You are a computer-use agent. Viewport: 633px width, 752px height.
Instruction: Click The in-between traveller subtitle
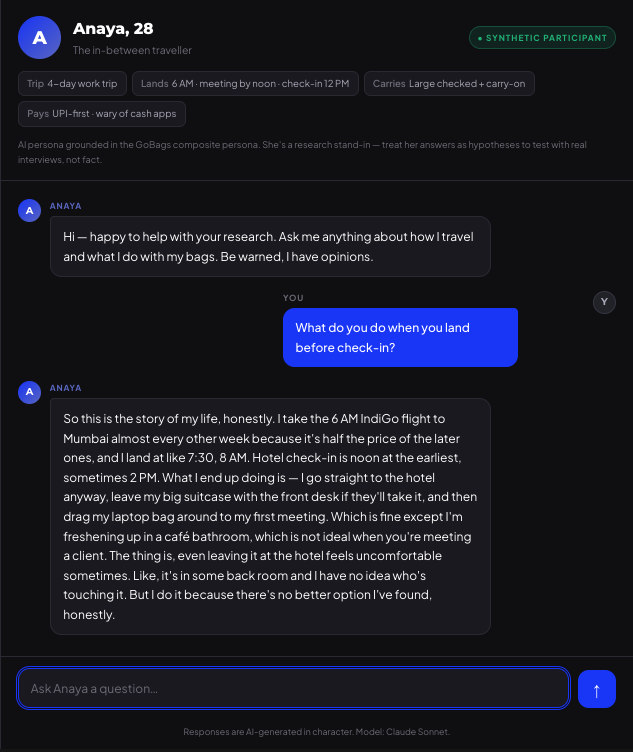click(x=132, y=50)
